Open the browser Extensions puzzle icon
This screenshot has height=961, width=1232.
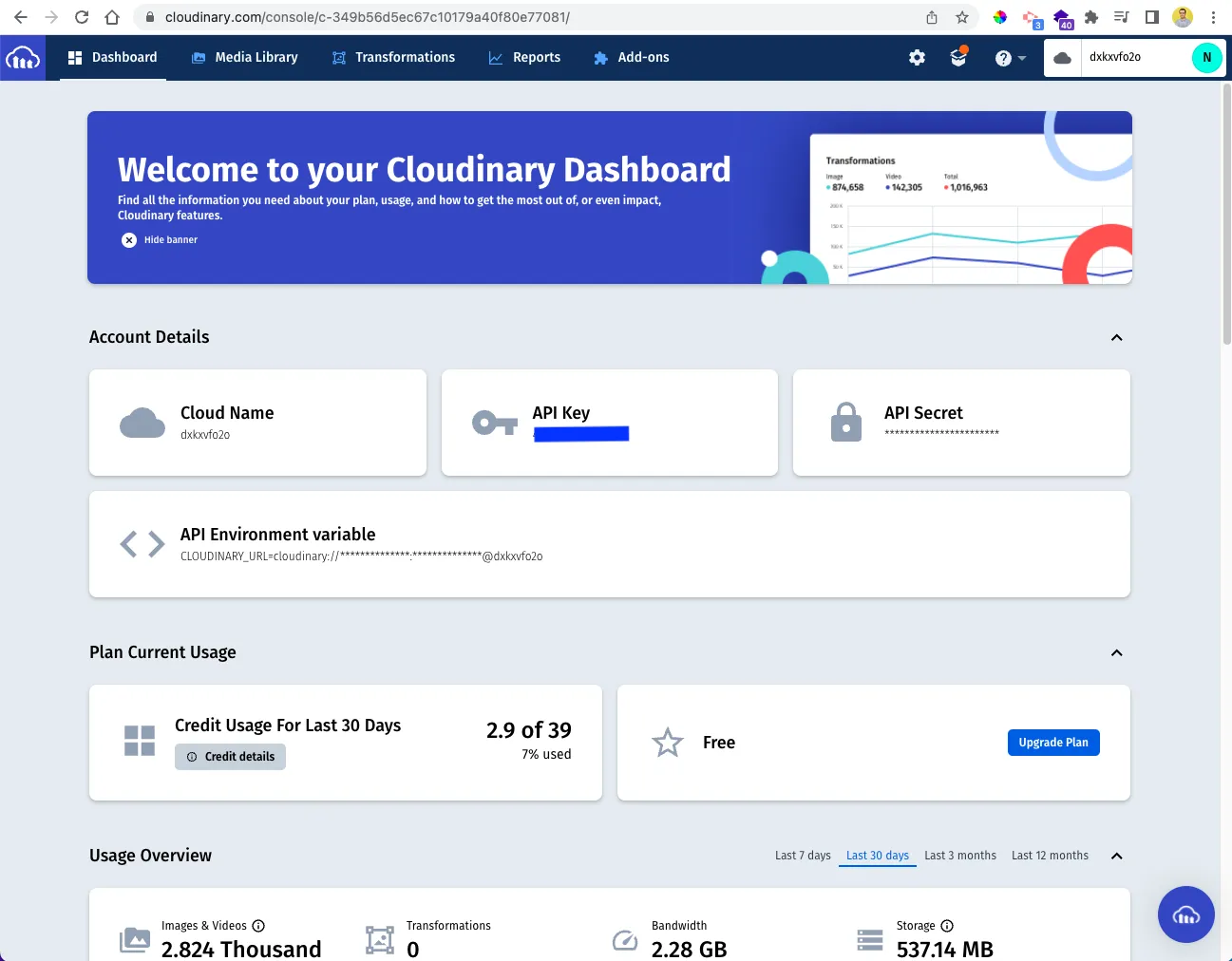tap(1091, 17)
